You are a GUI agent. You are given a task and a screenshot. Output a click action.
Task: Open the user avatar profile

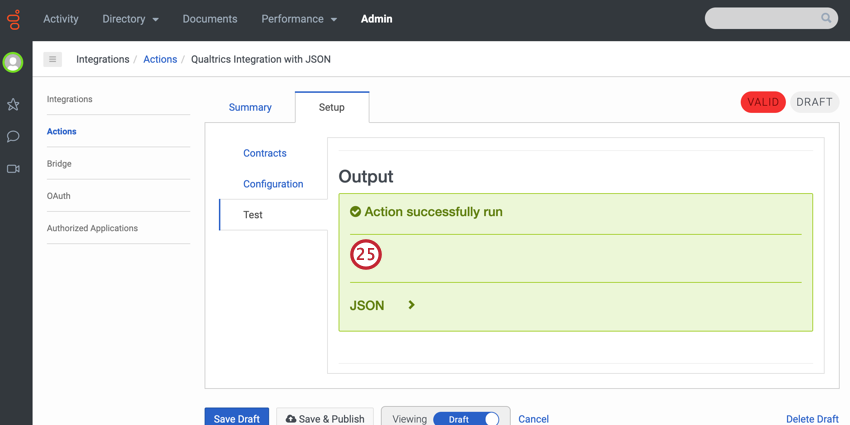[13, 62]
